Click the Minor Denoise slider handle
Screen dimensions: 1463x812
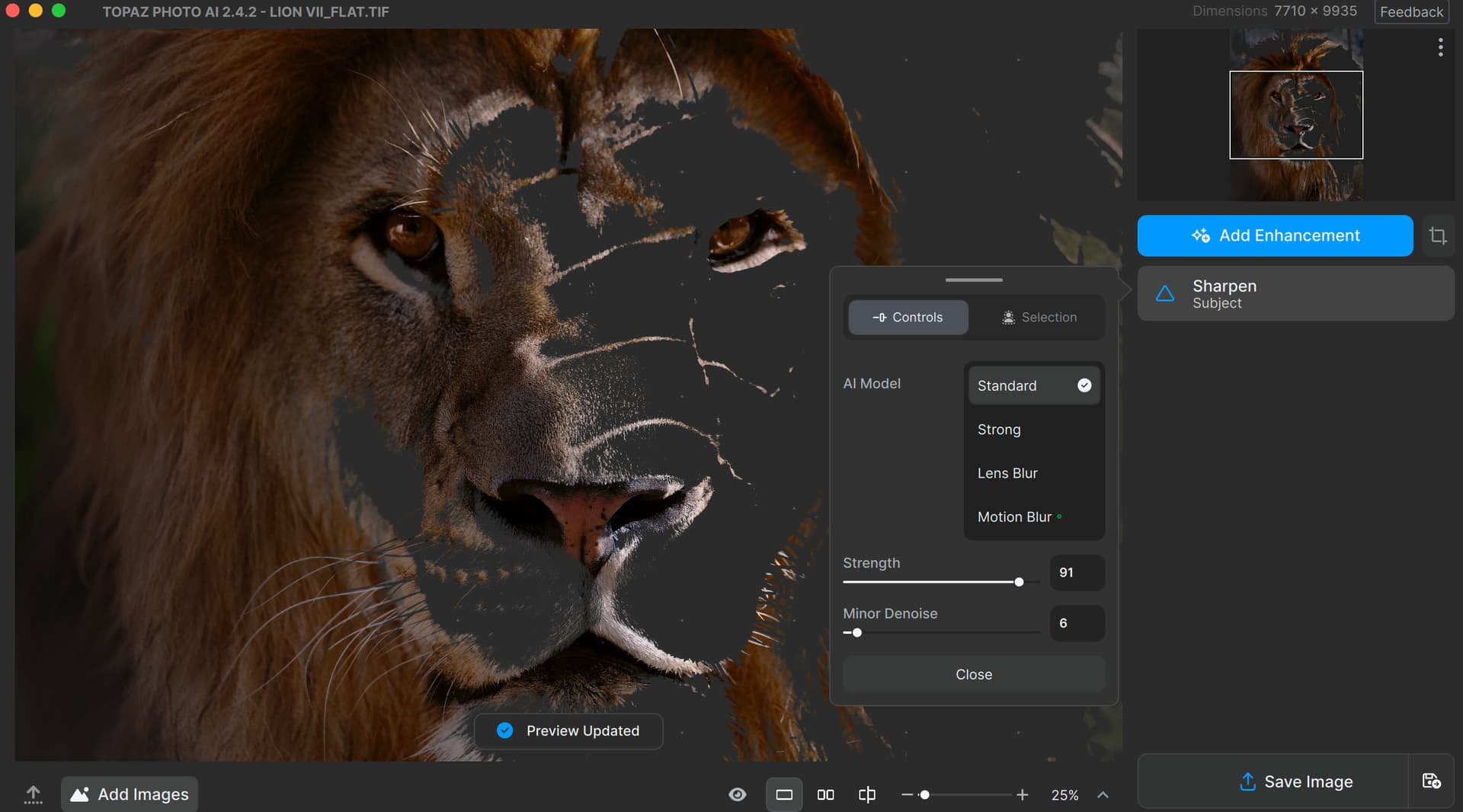tap(857, 632)
